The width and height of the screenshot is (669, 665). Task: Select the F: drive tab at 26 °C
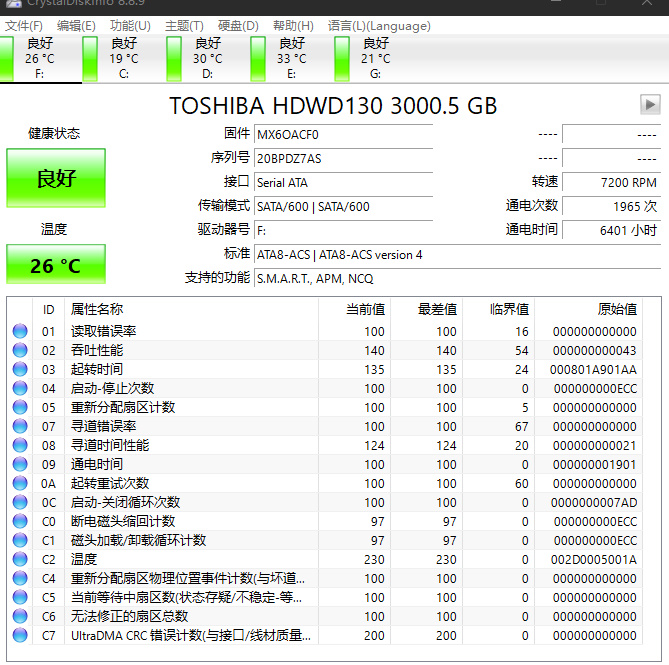coord(41,59)
